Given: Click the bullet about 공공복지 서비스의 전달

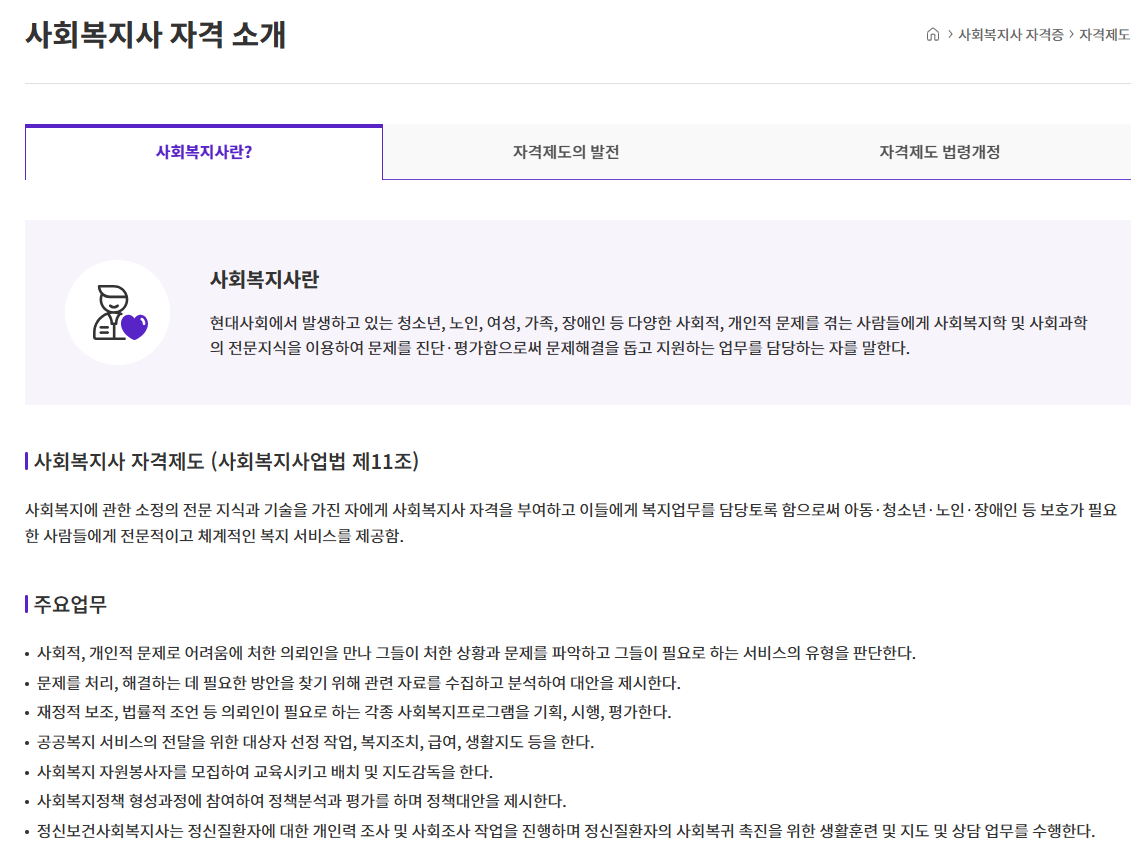Looking at the screenshot, I should pyautogui.click(x=315, y=742).
